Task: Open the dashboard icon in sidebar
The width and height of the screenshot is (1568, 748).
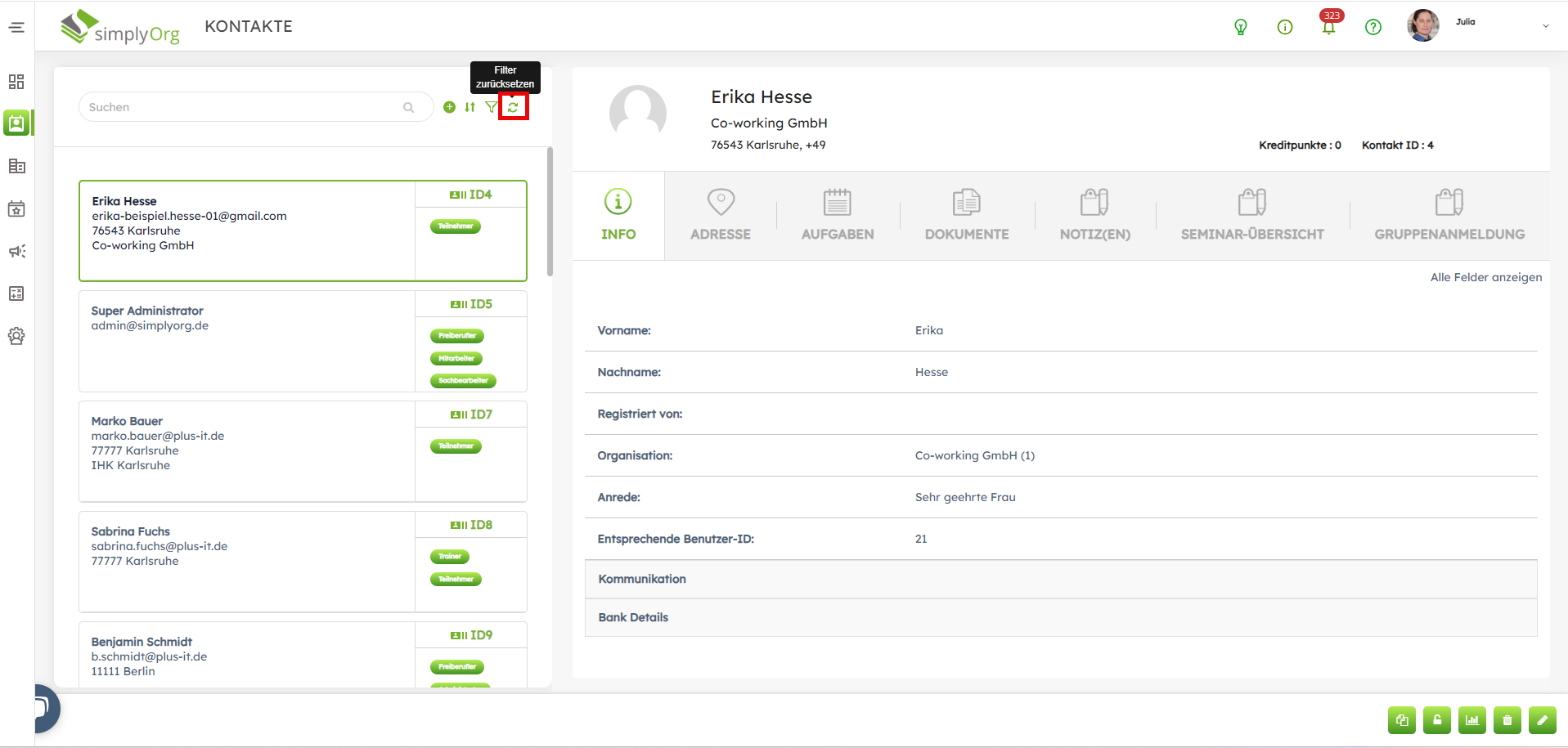Action: click(16, 82)
